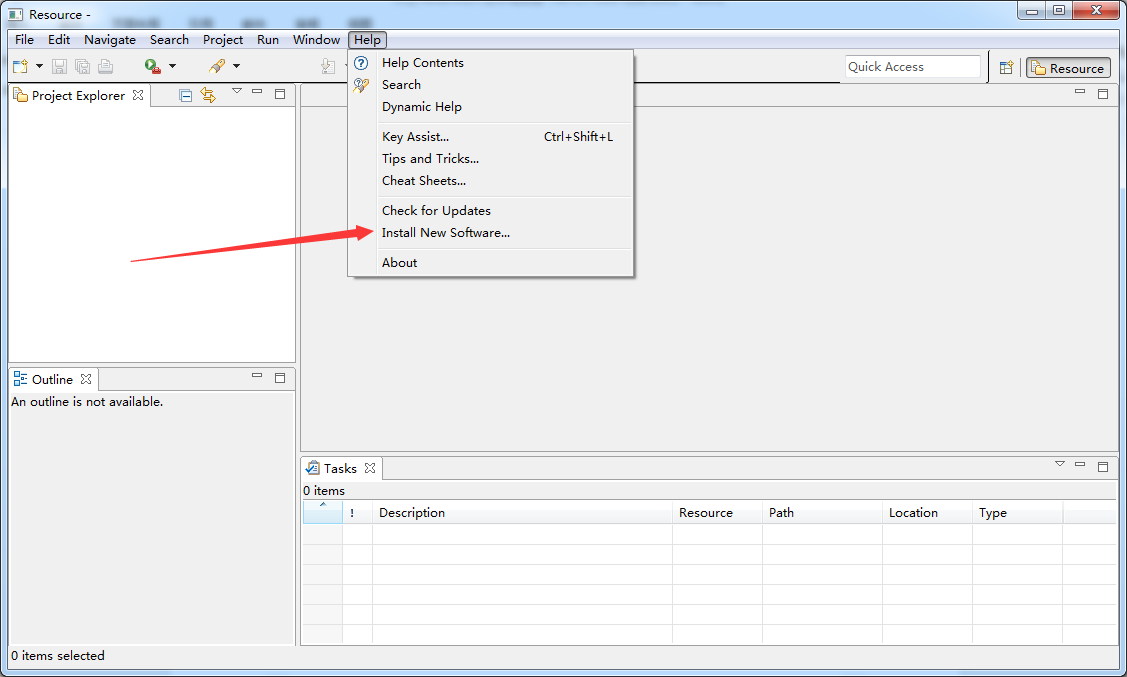
Task: Click the Print toolbar icon
Action: (106, 66)
